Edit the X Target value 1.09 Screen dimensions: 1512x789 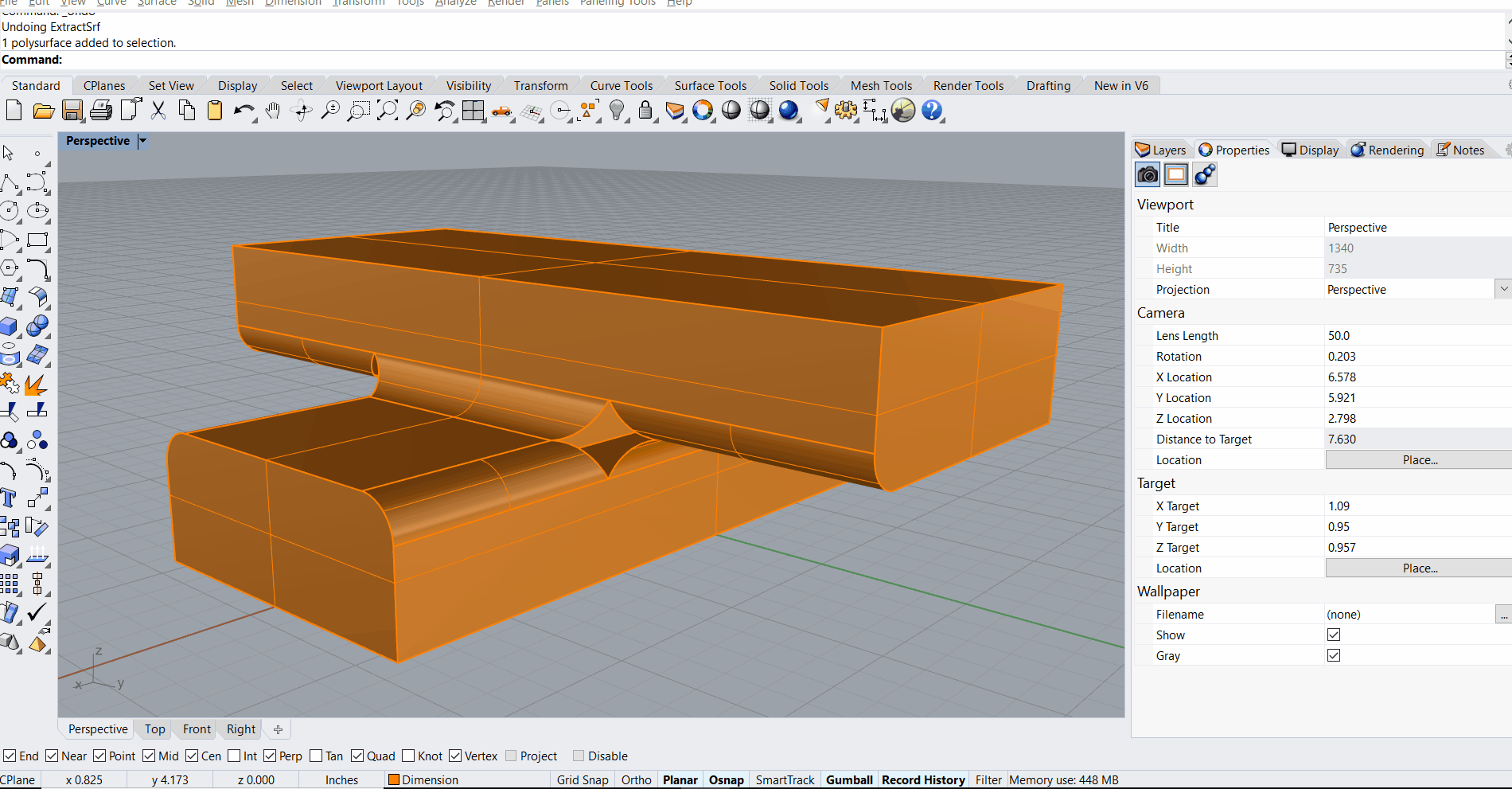tap(1418, 506)
